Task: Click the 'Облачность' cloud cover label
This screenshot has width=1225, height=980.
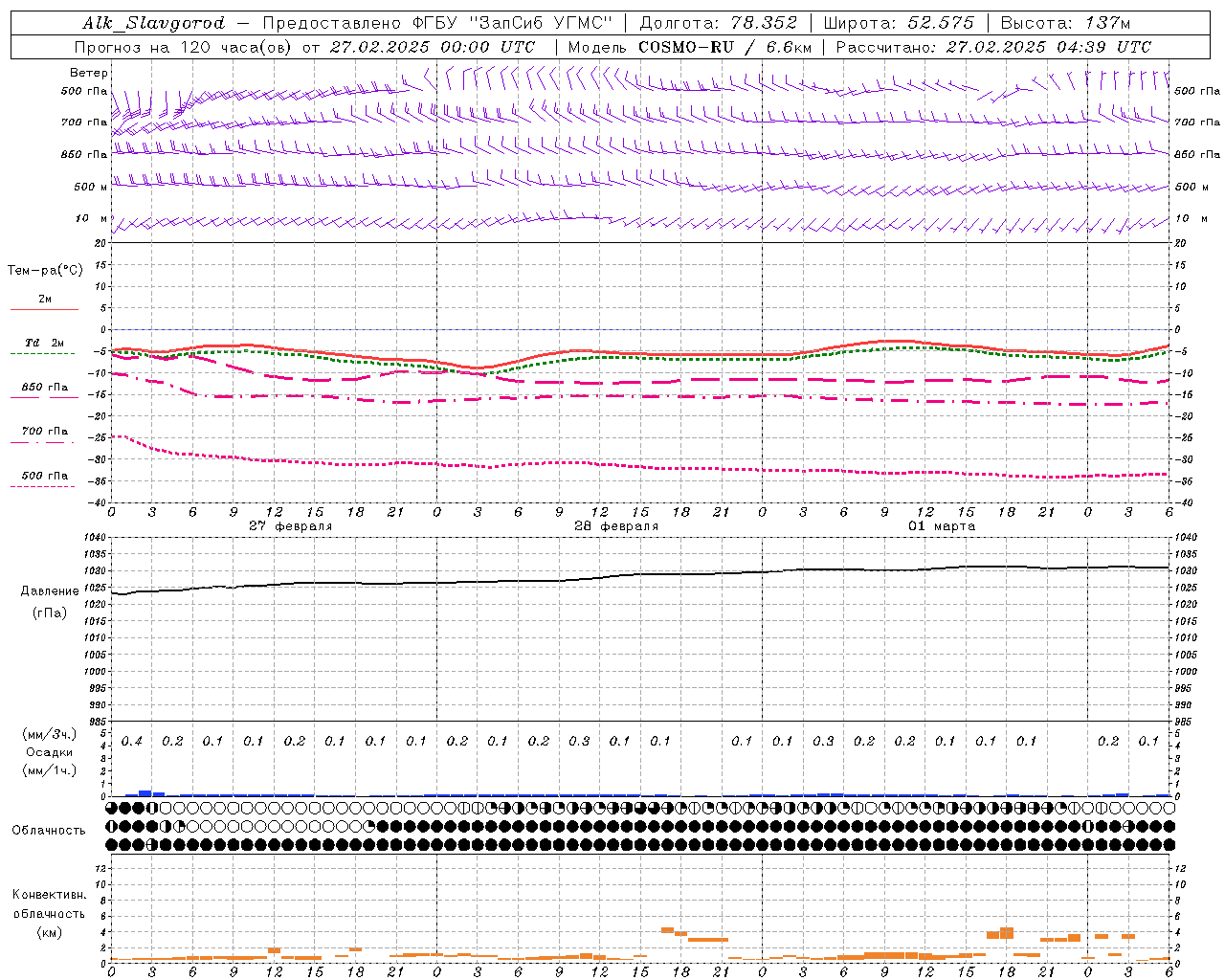Action: (49, 831)
